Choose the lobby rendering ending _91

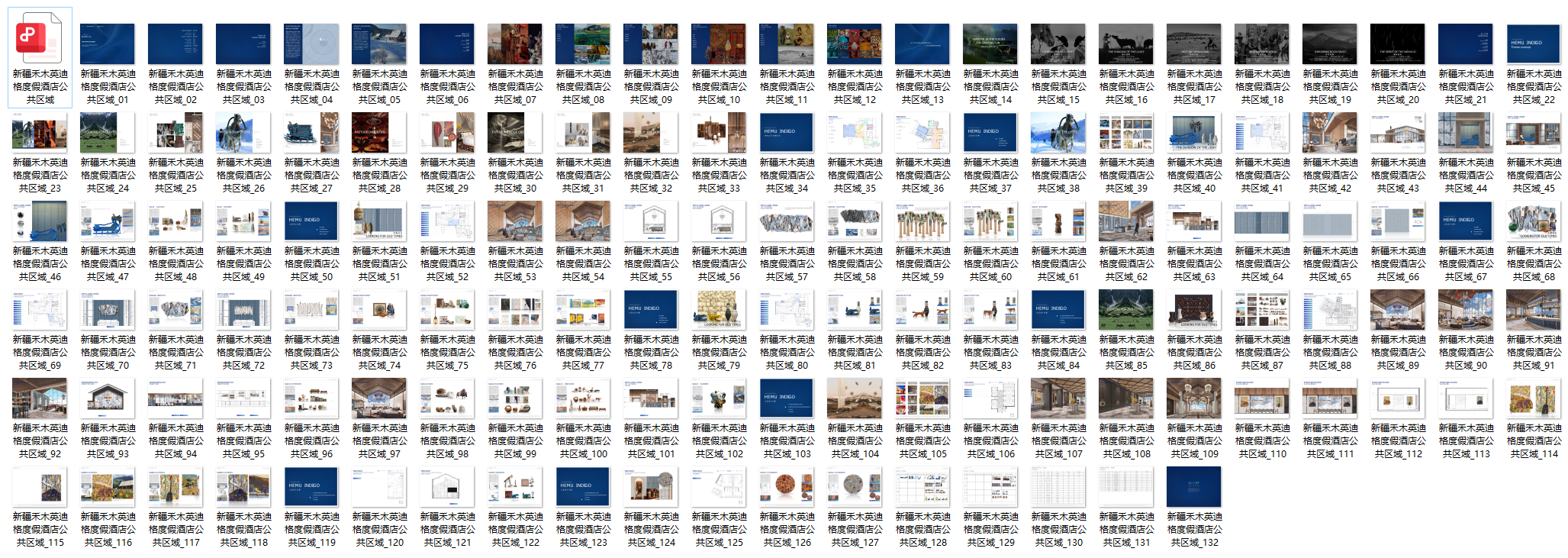point(1534,309)
